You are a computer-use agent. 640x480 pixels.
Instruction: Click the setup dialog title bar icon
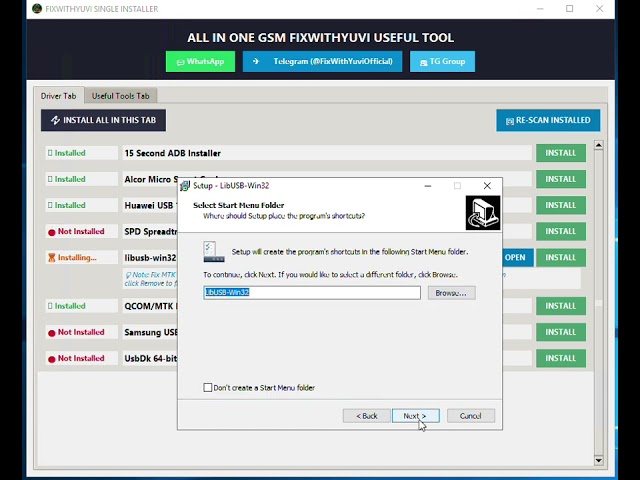(185, 186)
